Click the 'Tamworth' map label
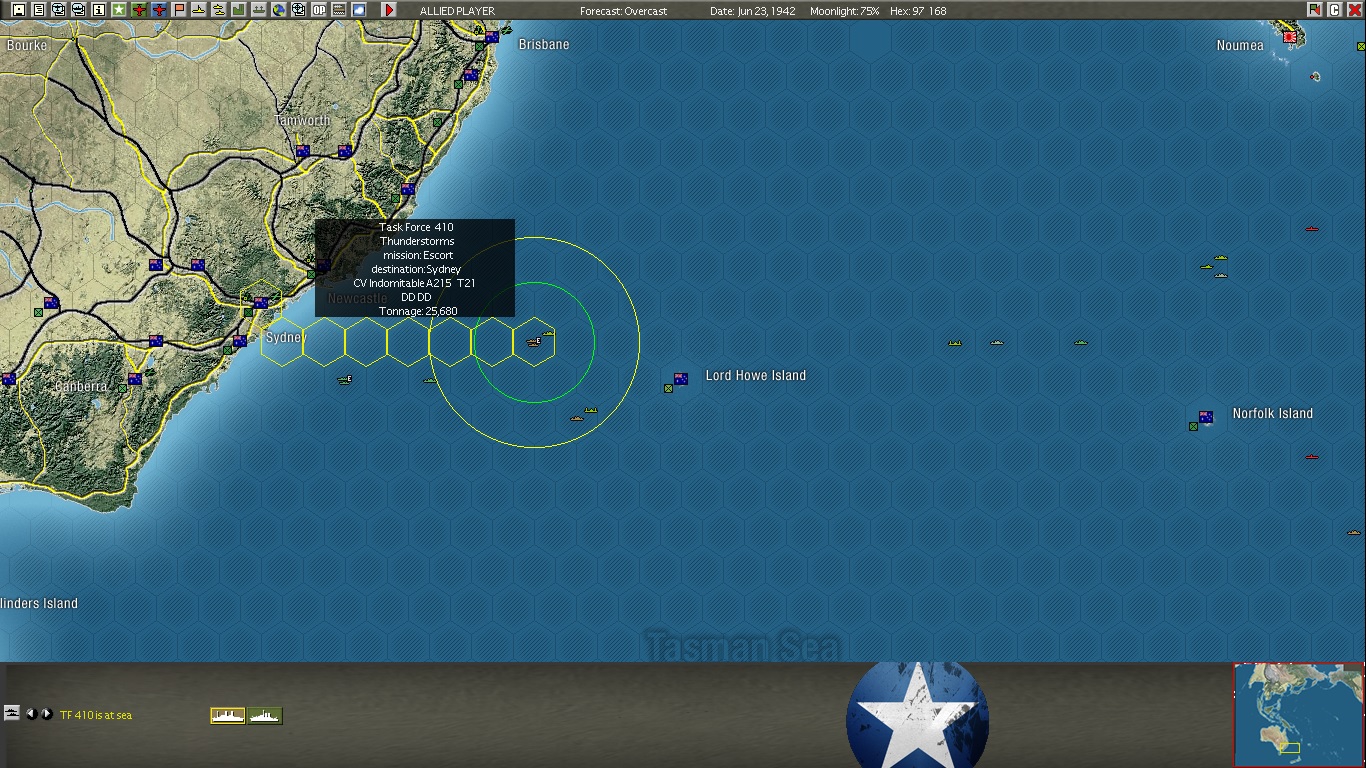1366x768 pixels. 302,121
